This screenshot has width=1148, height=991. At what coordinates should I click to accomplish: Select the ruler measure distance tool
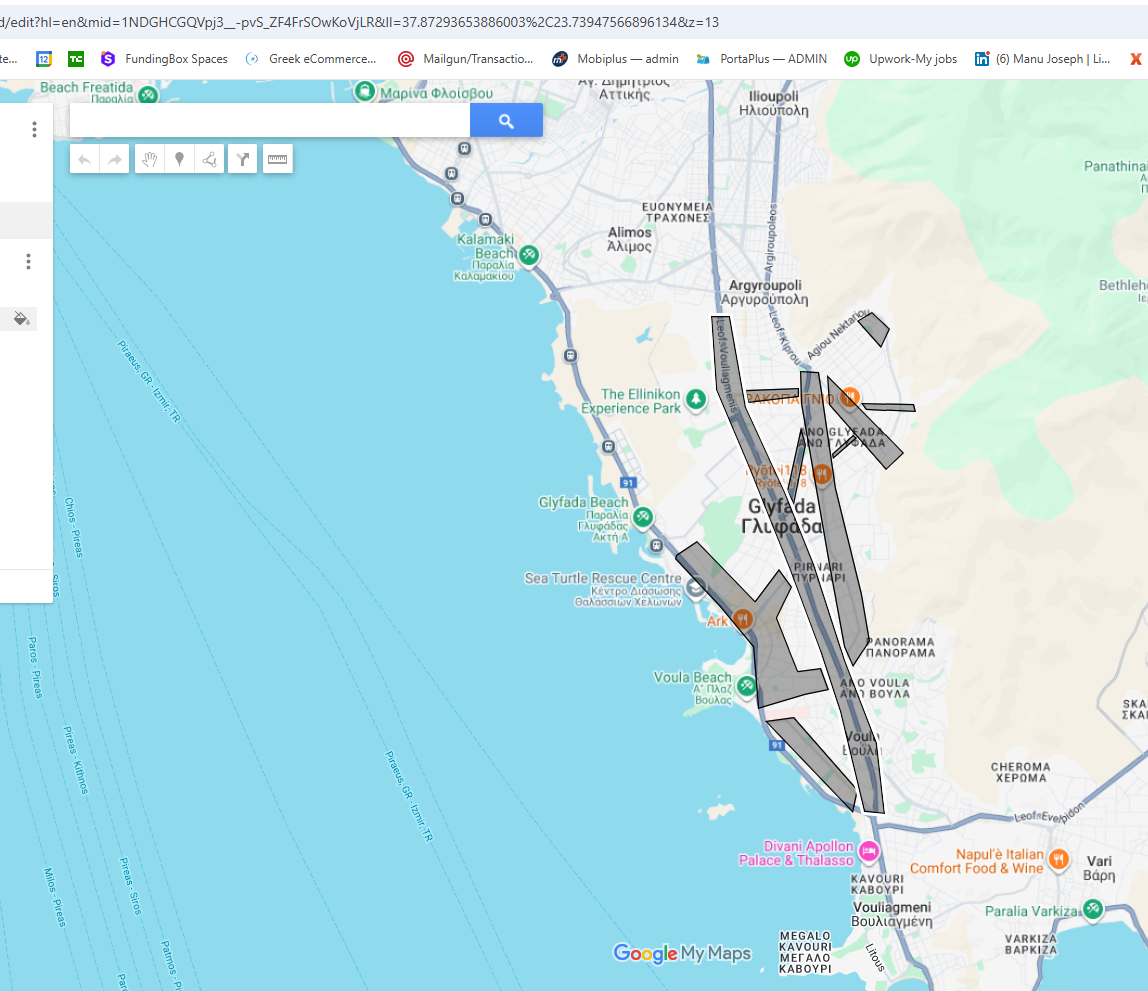[x=278, y=159]
